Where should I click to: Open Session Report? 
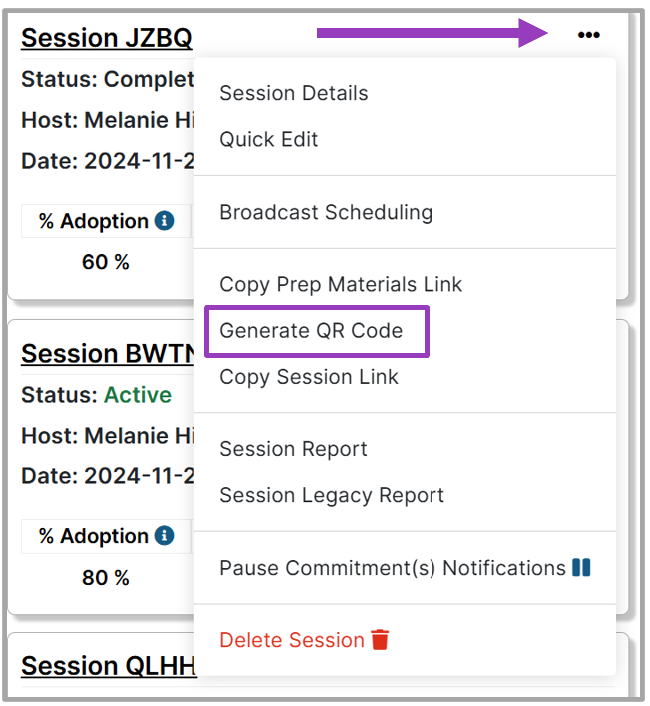tap(293, 449)
